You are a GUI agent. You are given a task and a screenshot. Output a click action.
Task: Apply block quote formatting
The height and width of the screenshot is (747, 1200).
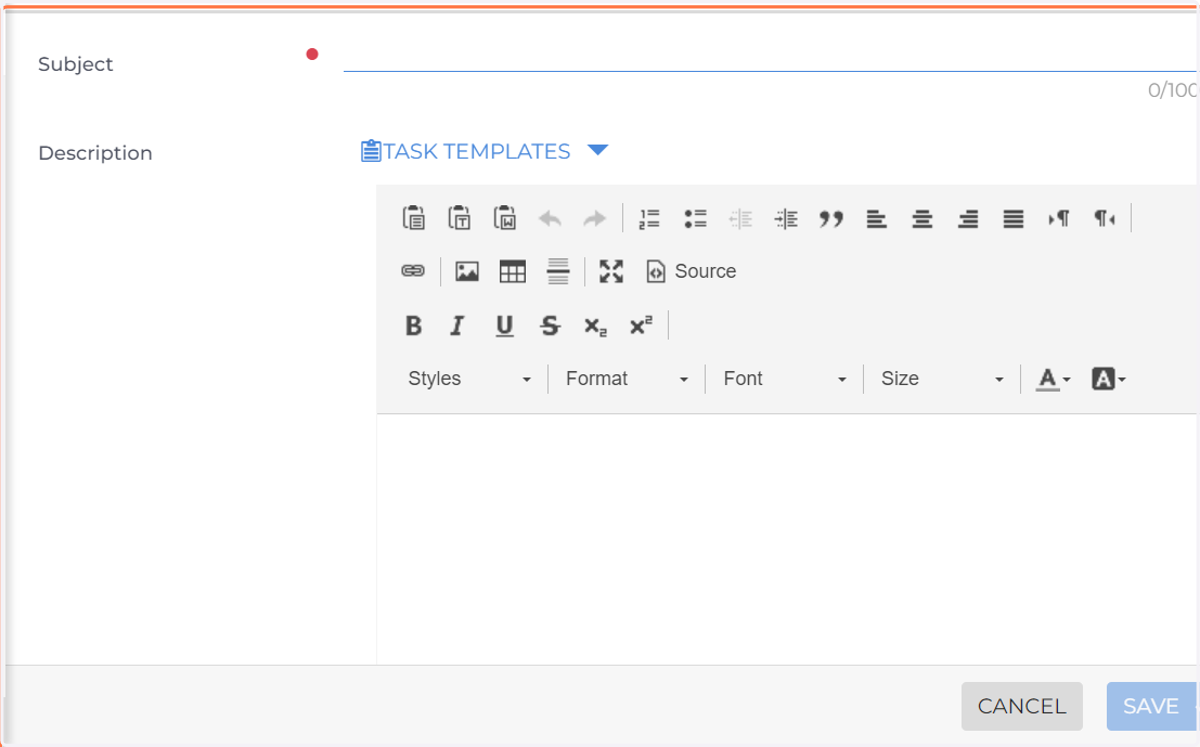[x=832, y=218]
